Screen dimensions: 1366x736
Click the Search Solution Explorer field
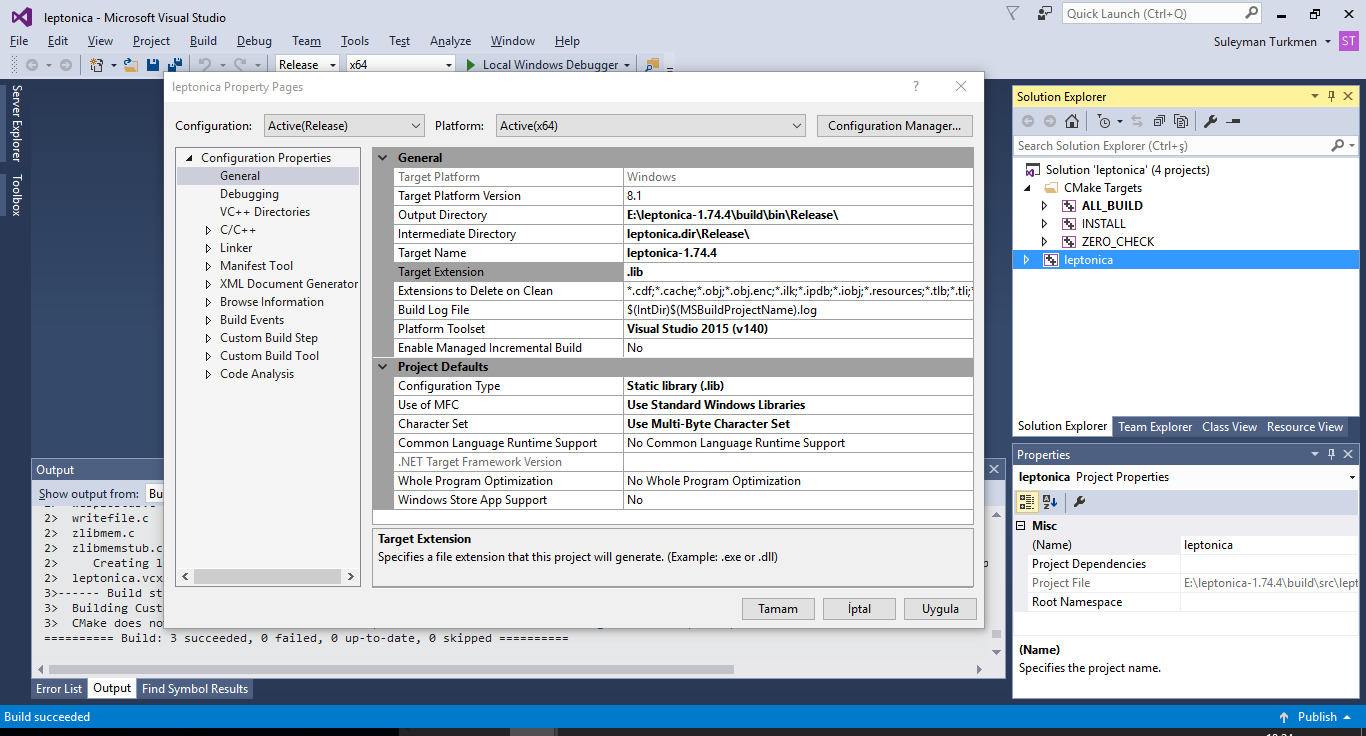click(x=1170, y=146)
